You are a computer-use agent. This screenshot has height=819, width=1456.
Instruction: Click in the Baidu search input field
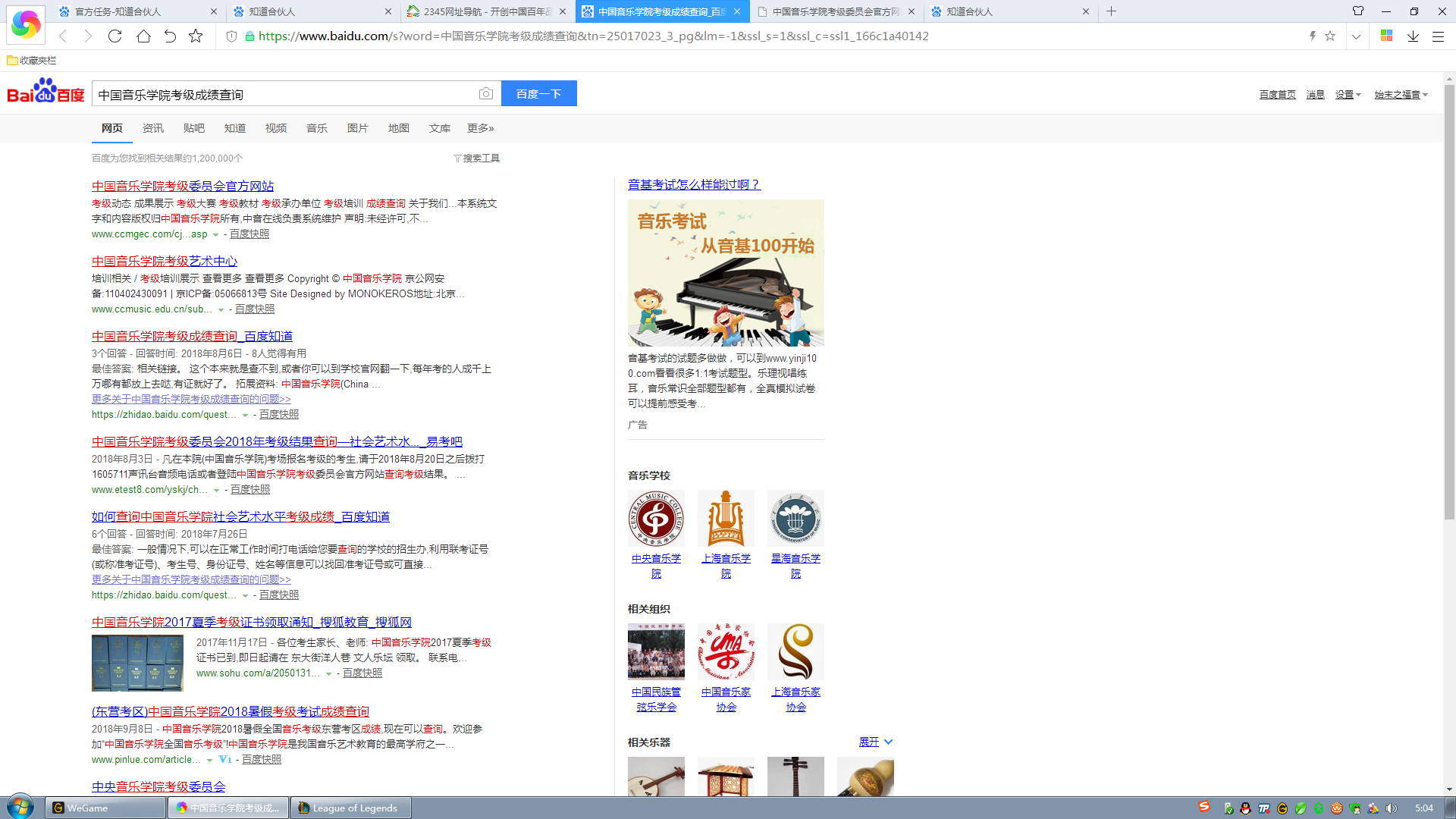coord(284,94)
